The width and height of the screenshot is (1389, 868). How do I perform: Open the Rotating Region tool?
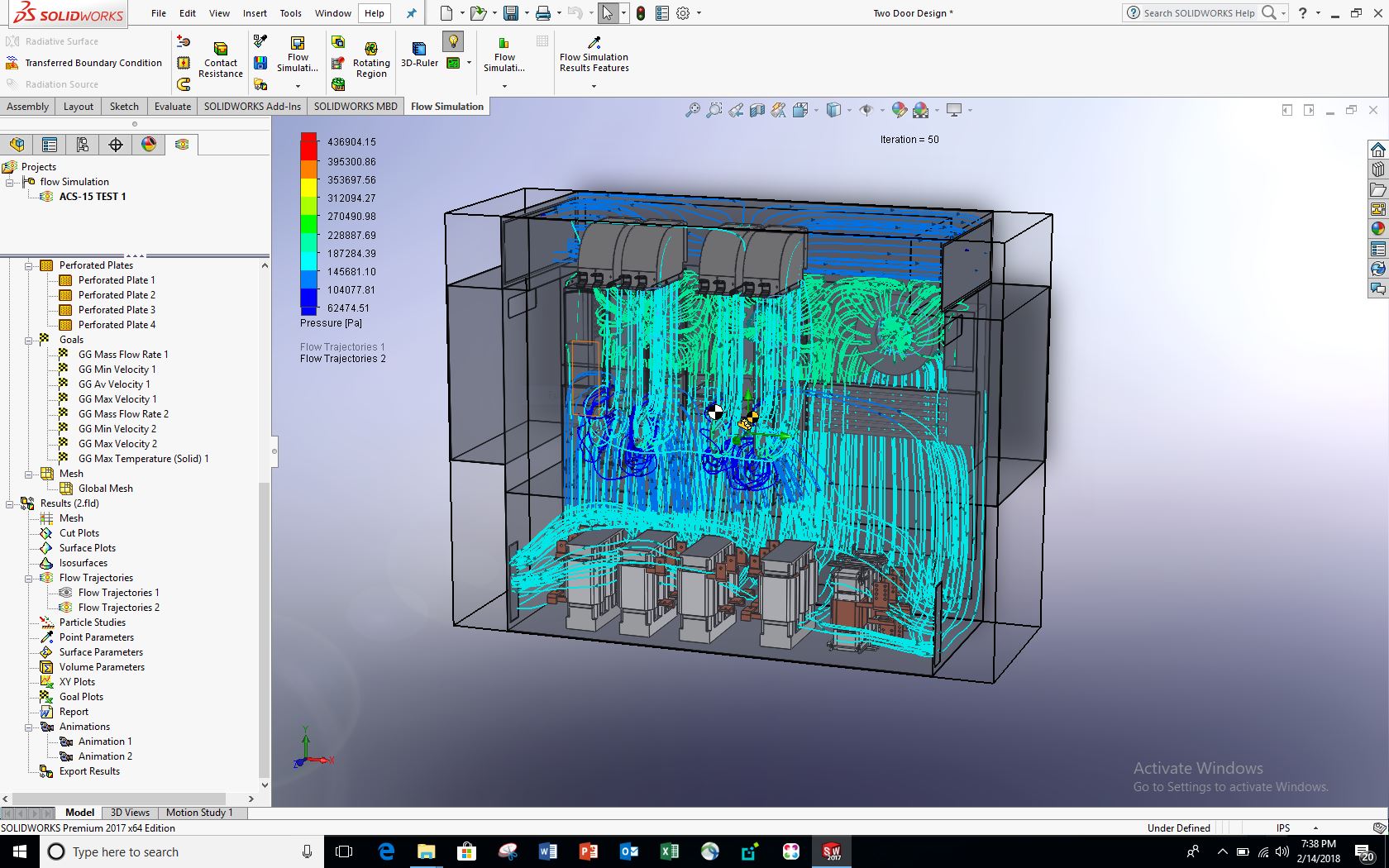coord(371,61)
